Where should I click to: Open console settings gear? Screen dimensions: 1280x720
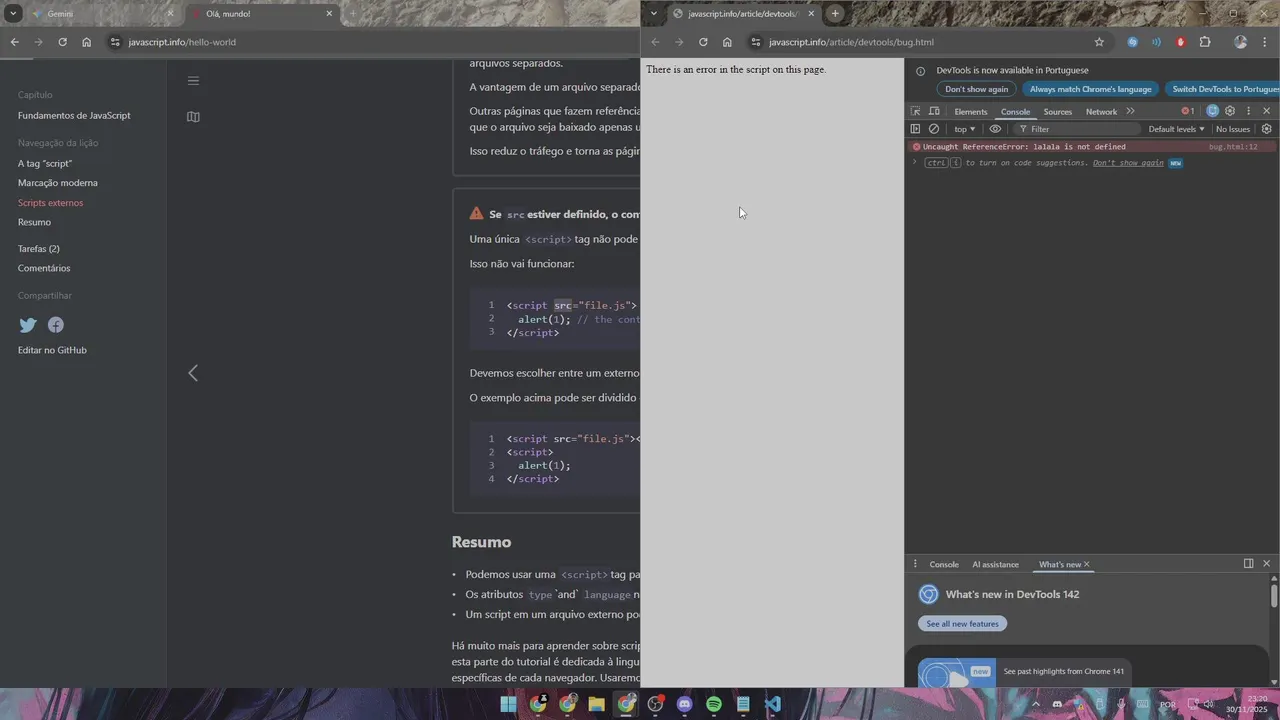point(1267,129)
